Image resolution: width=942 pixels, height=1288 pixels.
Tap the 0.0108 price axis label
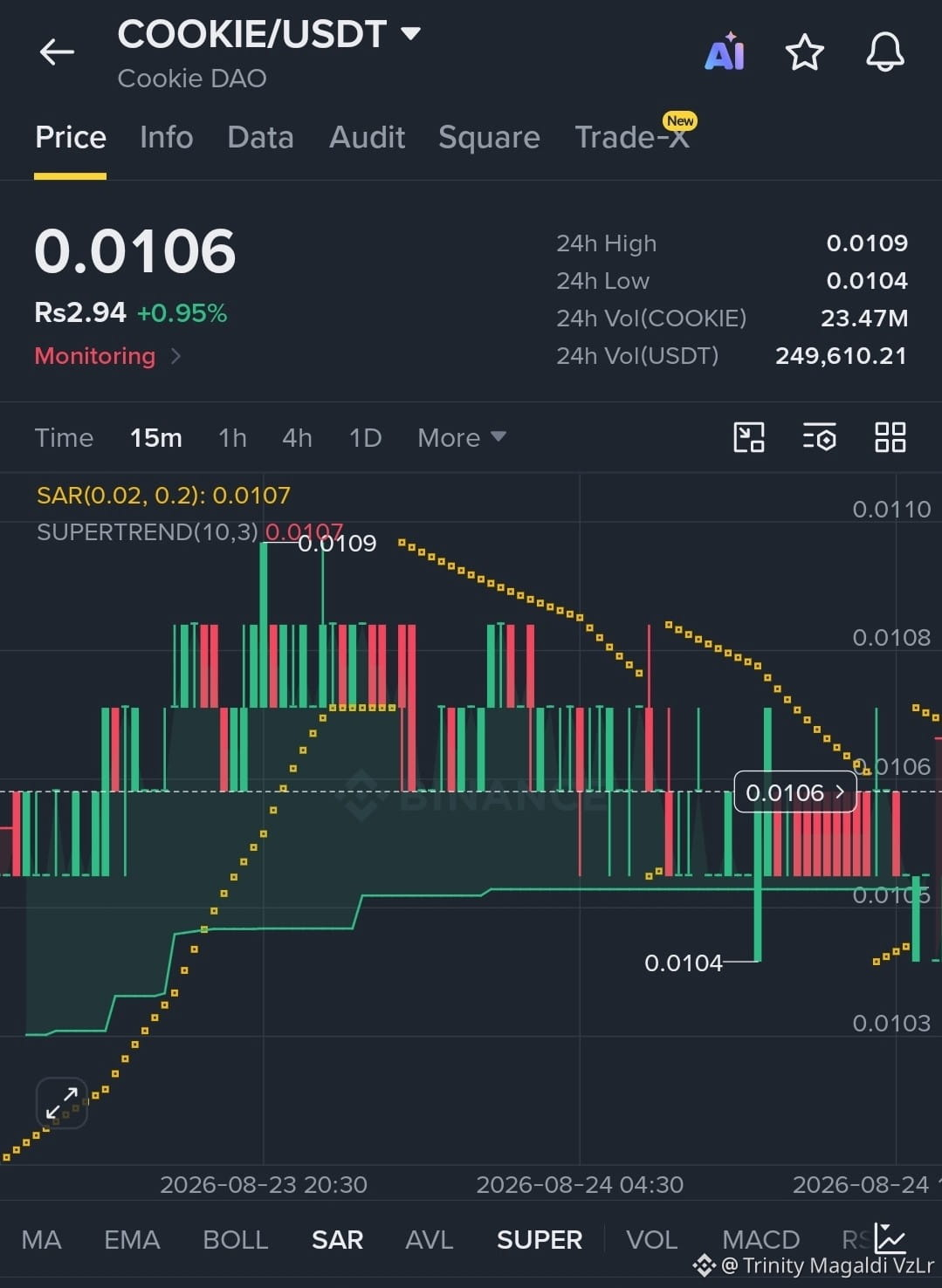[x=891, y=638]
